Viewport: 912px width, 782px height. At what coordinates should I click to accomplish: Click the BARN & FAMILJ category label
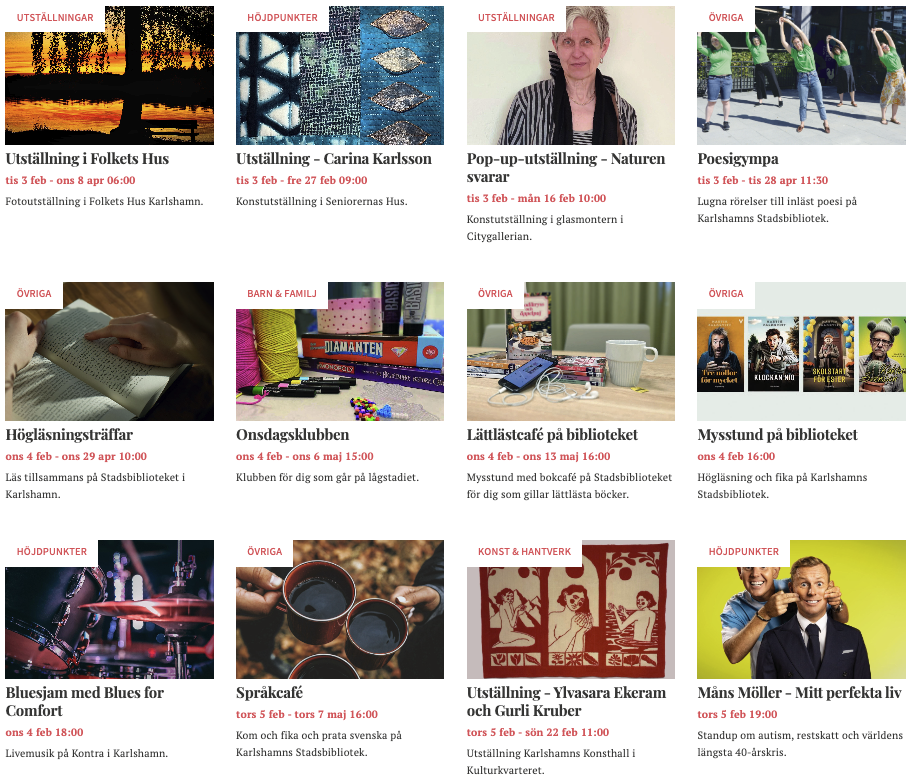(x=282, y=293)
